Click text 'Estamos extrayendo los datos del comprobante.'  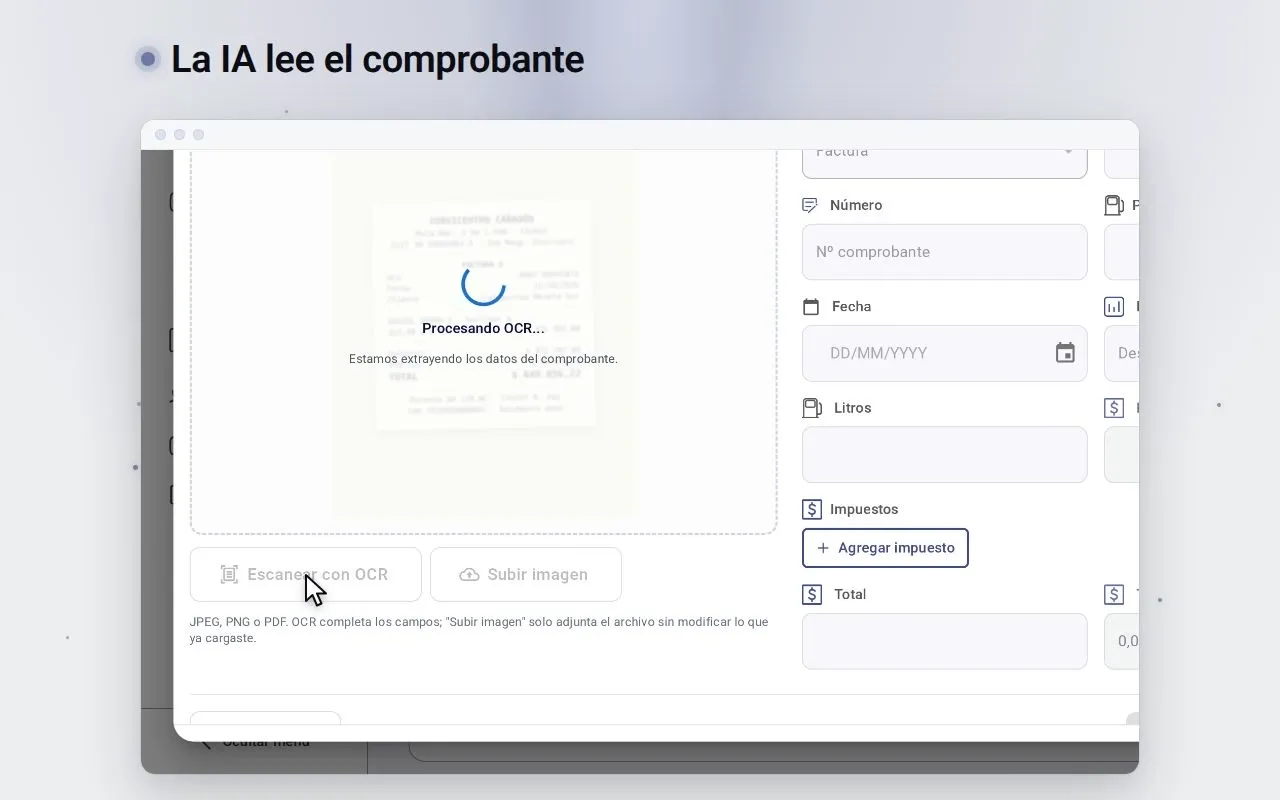[483, 358]
